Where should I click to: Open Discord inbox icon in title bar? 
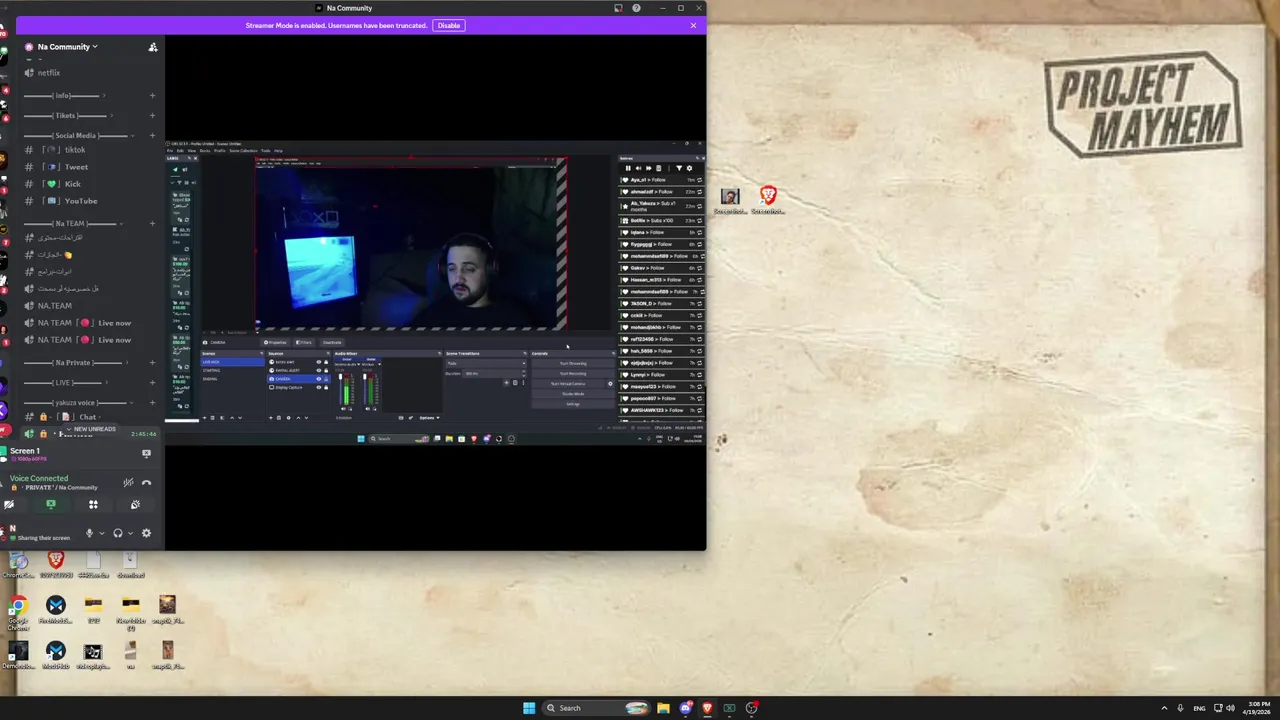pyautogui.click(x=618, y=8)
